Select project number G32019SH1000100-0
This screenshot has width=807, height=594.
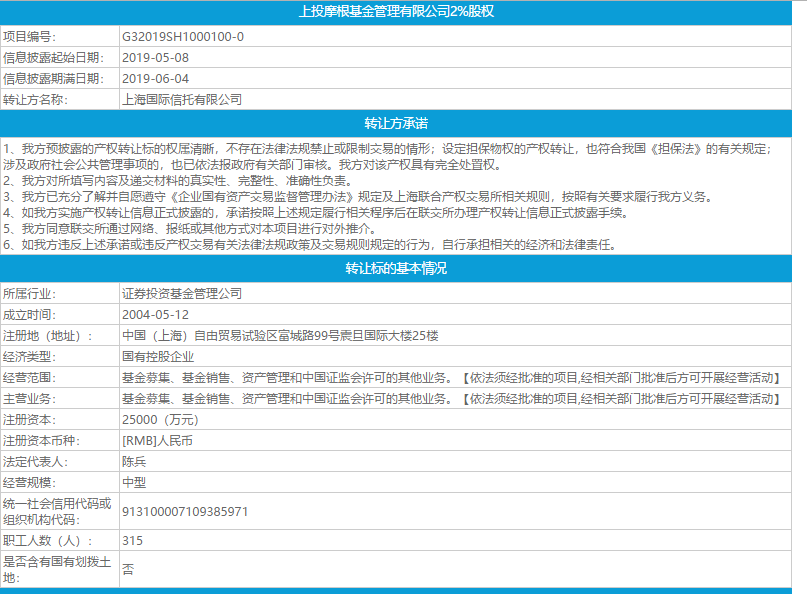(183, 37)
